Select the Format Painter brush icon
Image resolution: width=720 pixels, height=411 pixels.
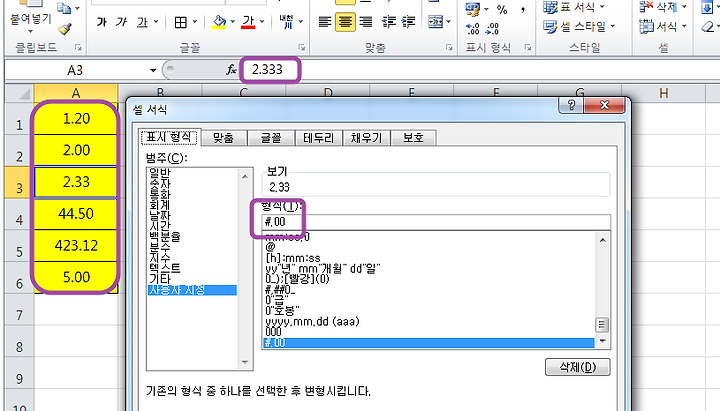[x=65, y=29]
